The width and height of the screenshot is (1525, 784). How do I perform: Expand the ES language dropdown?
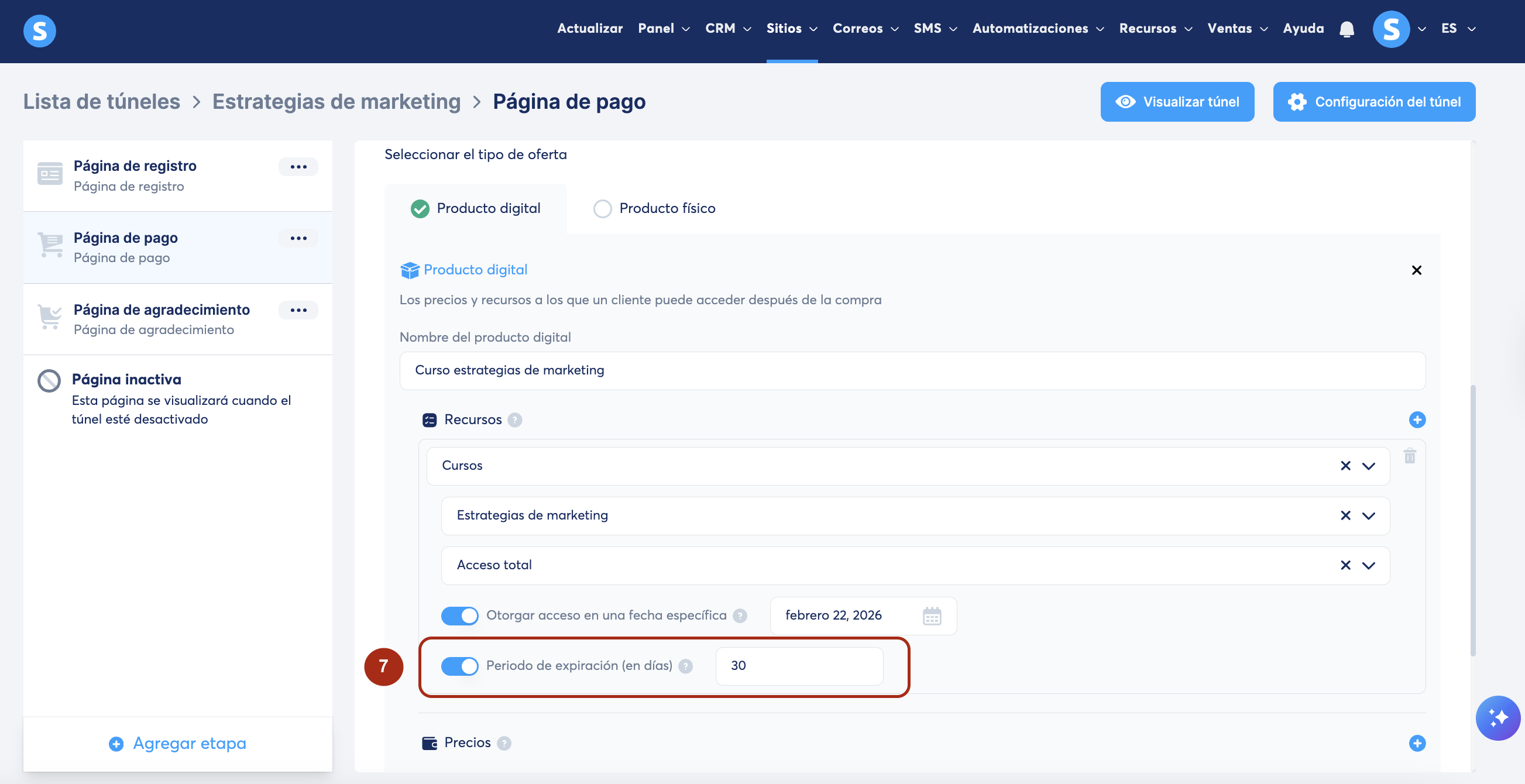click(x=1458, y=29)
